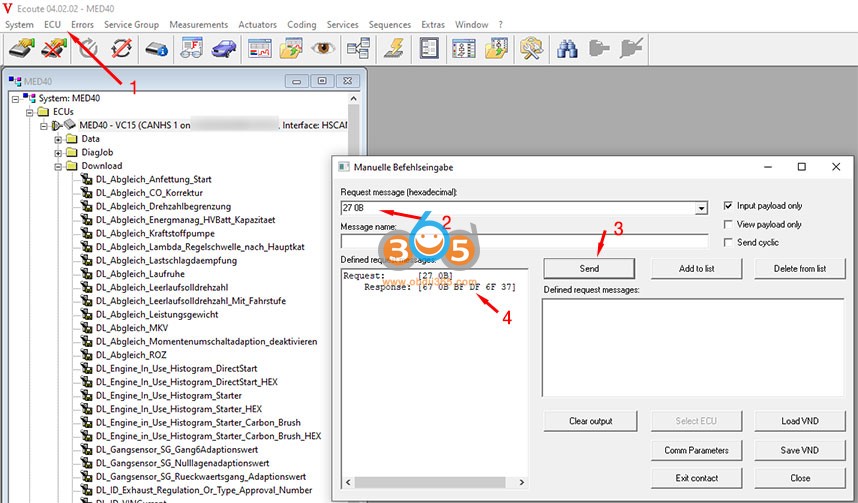Click the Request message hexadecimal input field
Image resolution: width=858 pixels, height=503 pixels.
518,208
